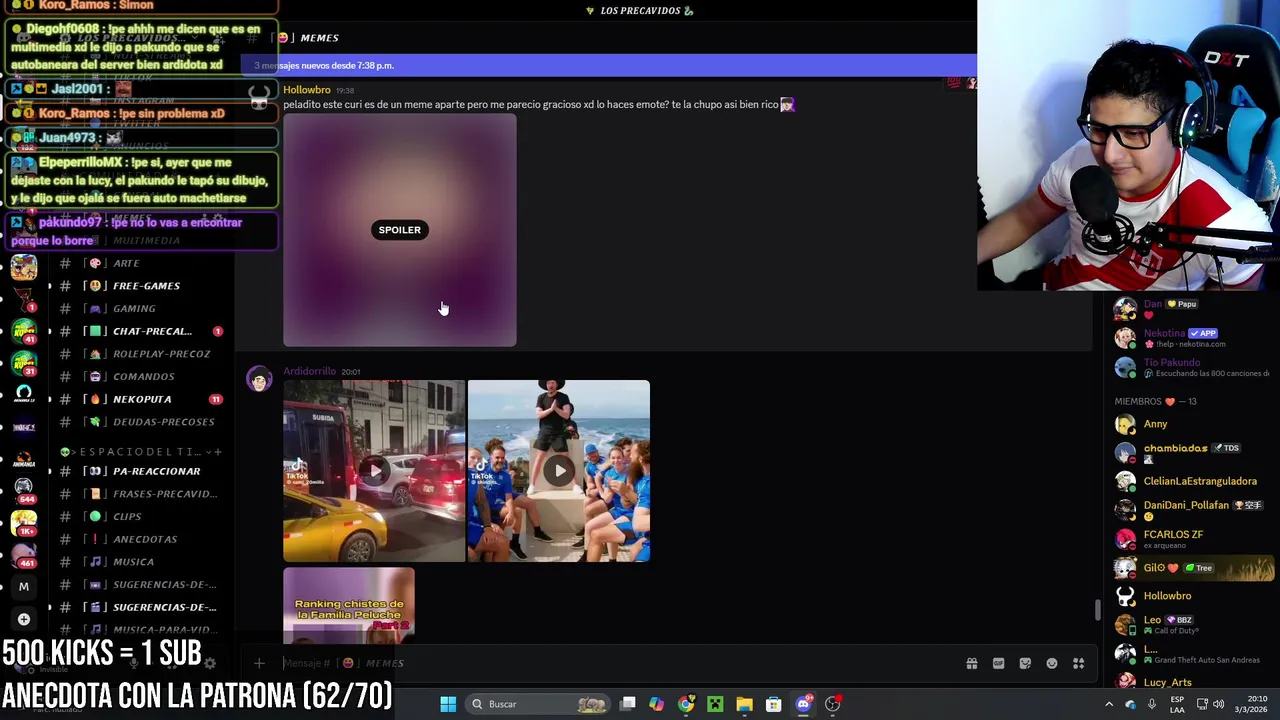Open Ardidorrillo's profile from message author name
The width and height of the screenshot is (1280, 720).
click(309, 371)
